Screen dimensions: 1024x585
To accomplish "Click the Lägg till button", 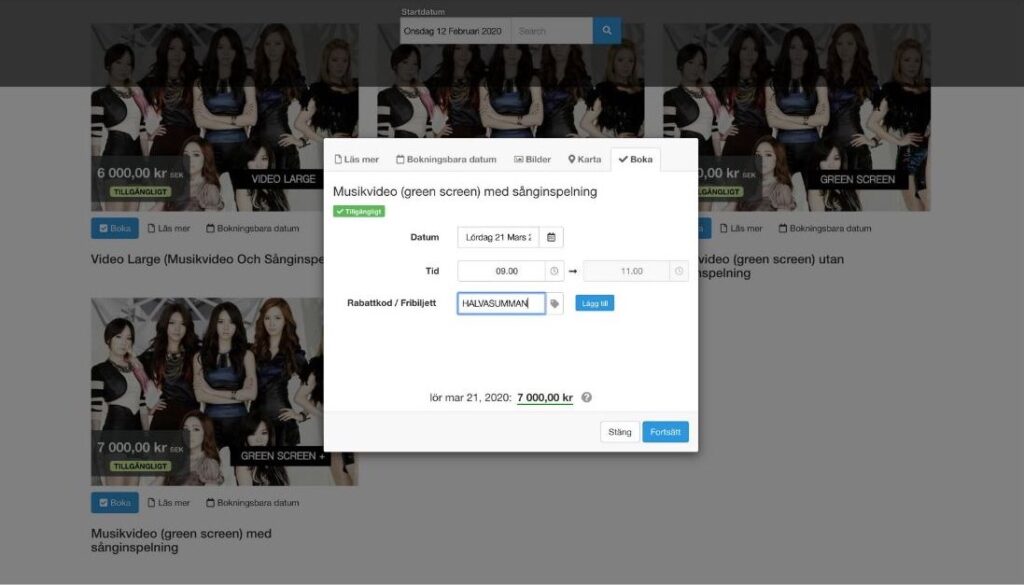I will click(x=594, y=303).
